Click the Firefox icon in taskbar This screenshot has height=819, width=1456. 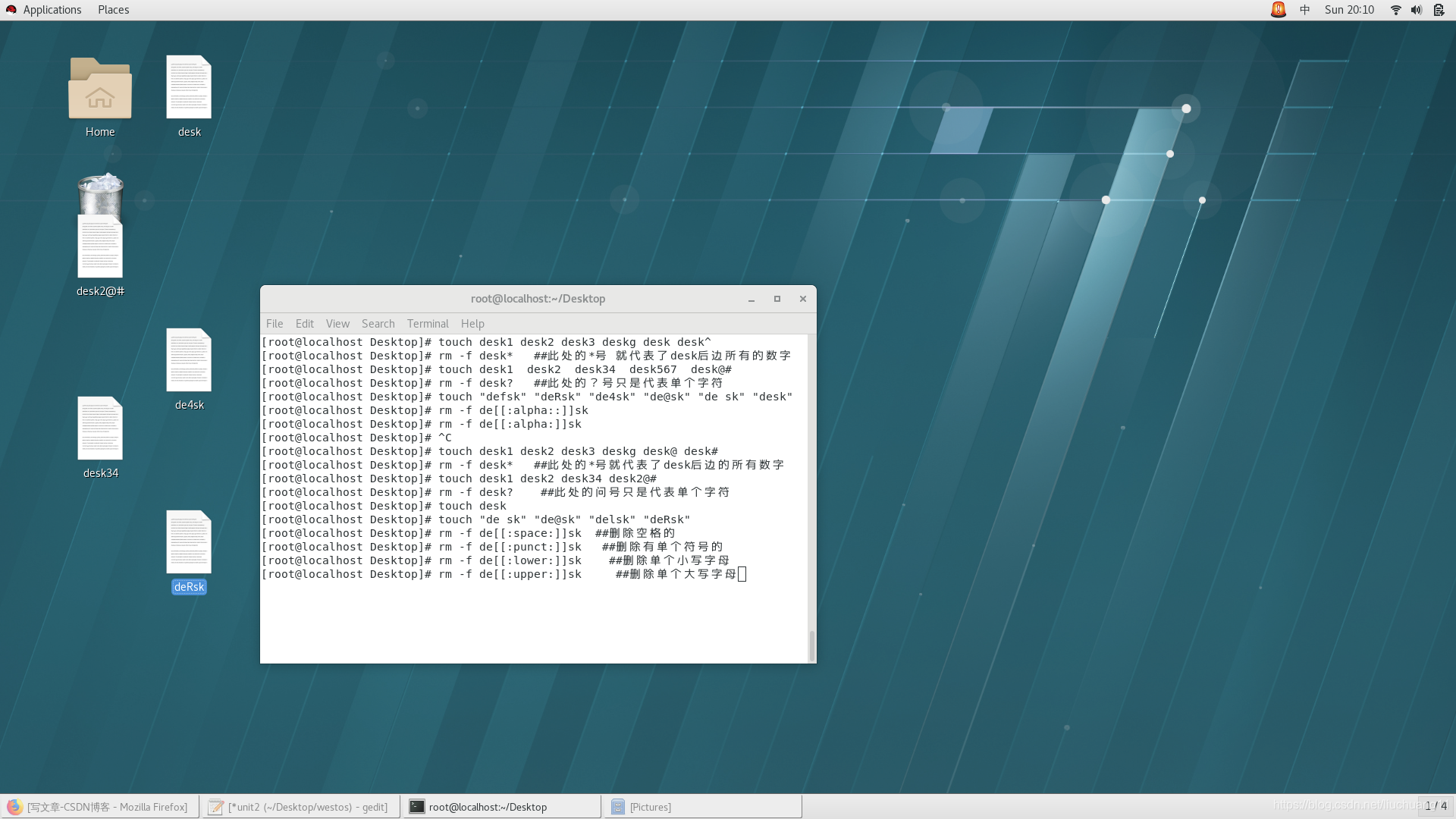pyautogui.click(x=14, y=807)
